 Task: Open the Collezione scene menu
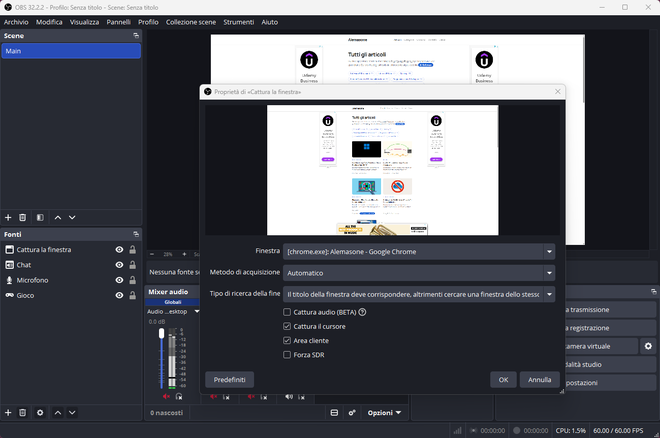click(x=191, y=22)
